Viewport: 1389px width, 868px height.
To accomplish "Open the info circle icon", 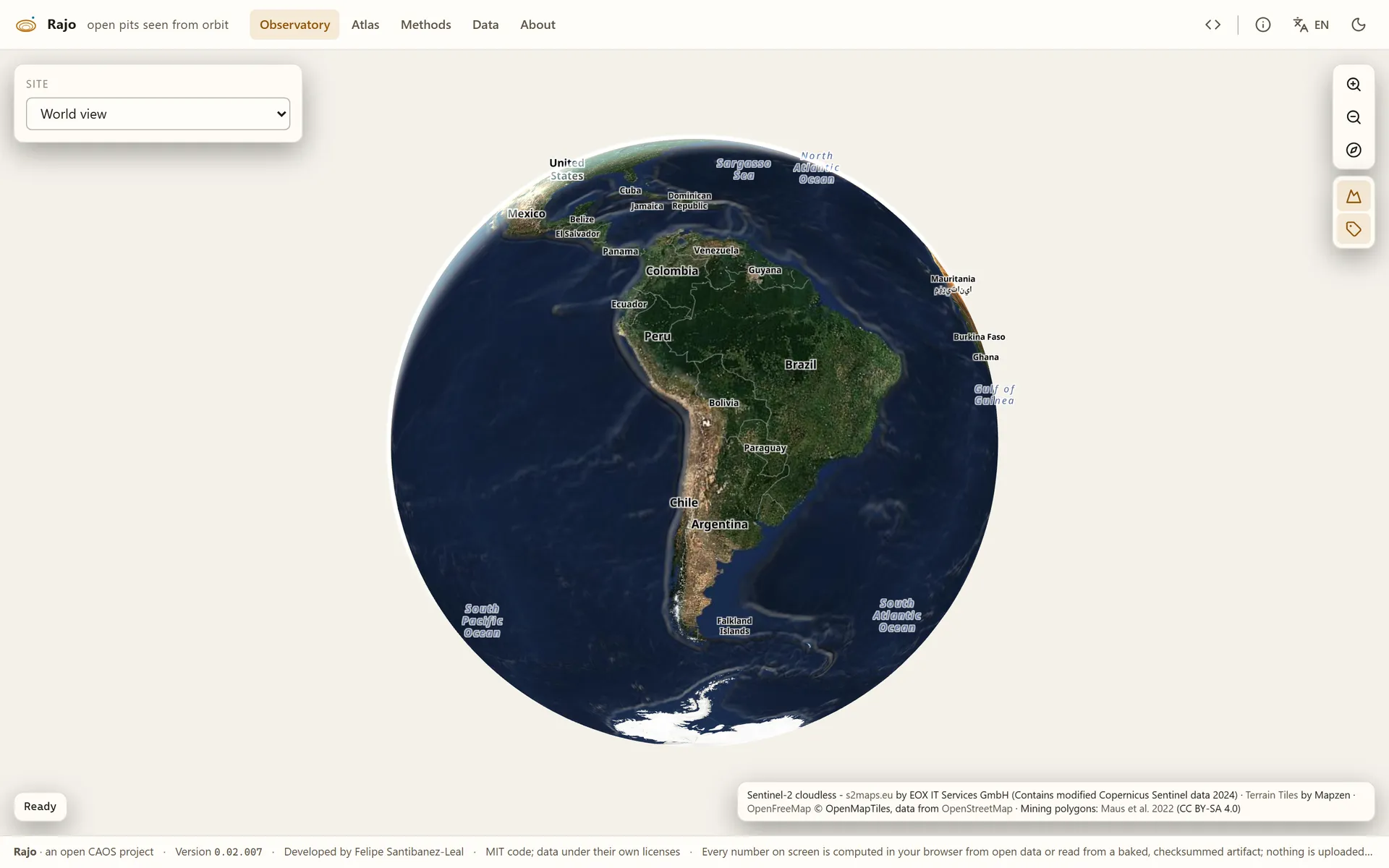I will [1263, 25].
